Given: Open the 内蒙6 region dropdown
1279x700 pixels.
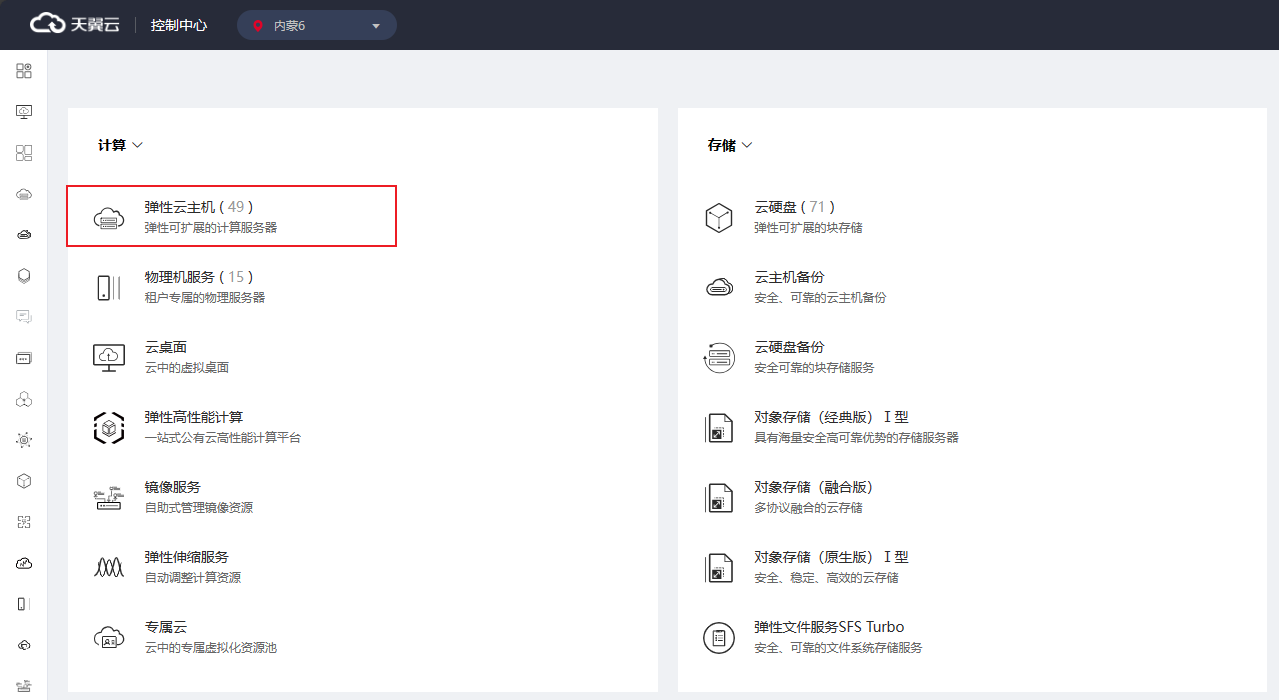Looking at the screenshot, I should 317,25.
